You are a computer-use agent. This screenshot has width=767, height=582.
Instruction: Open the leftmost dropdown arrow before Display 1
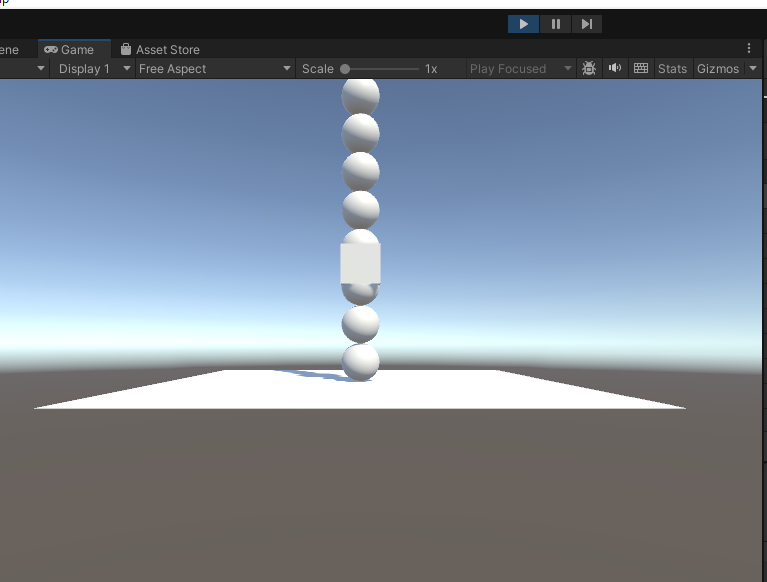pyautogui.click(x=41, y=68)
